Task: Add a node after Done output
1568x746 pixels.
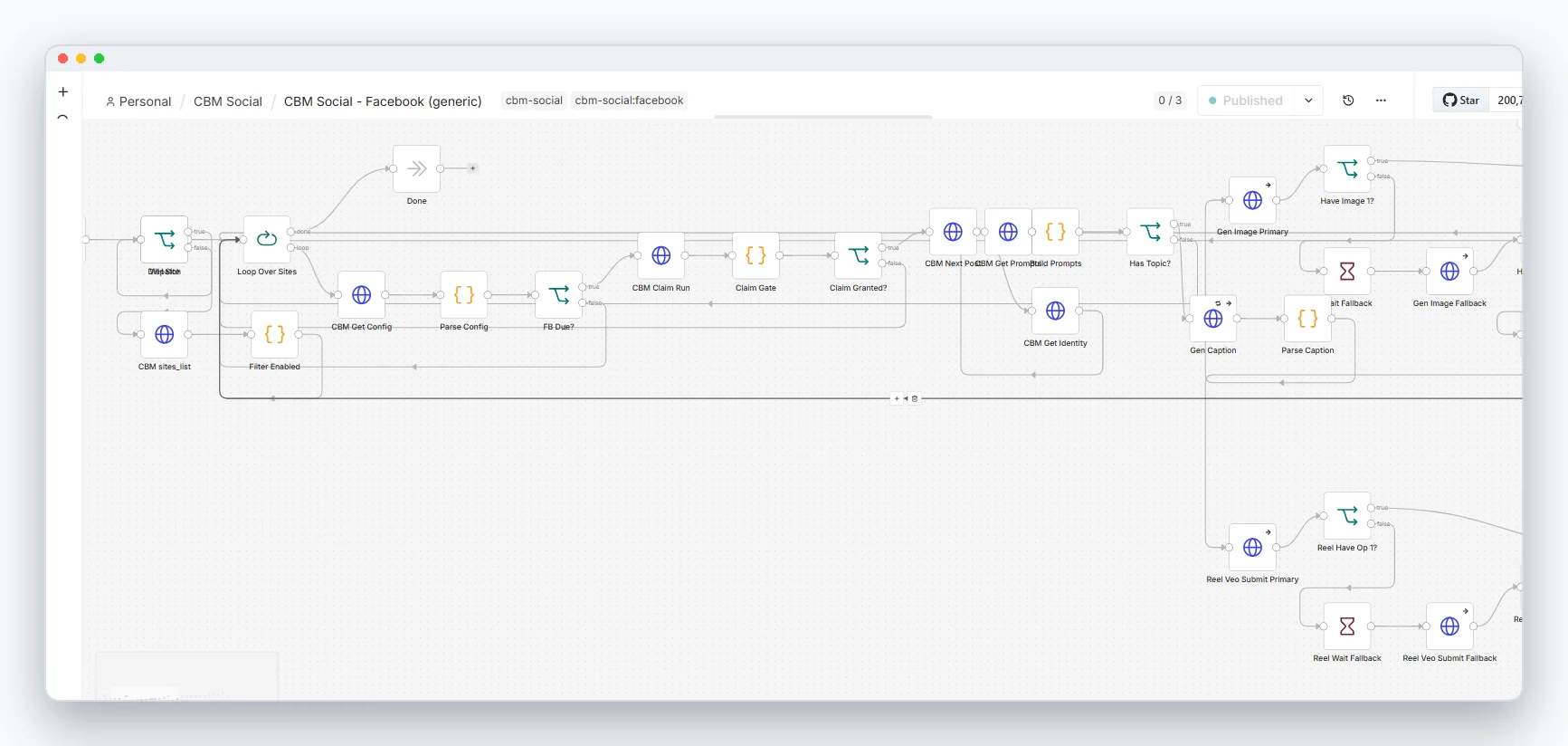Action: (472, 168)
